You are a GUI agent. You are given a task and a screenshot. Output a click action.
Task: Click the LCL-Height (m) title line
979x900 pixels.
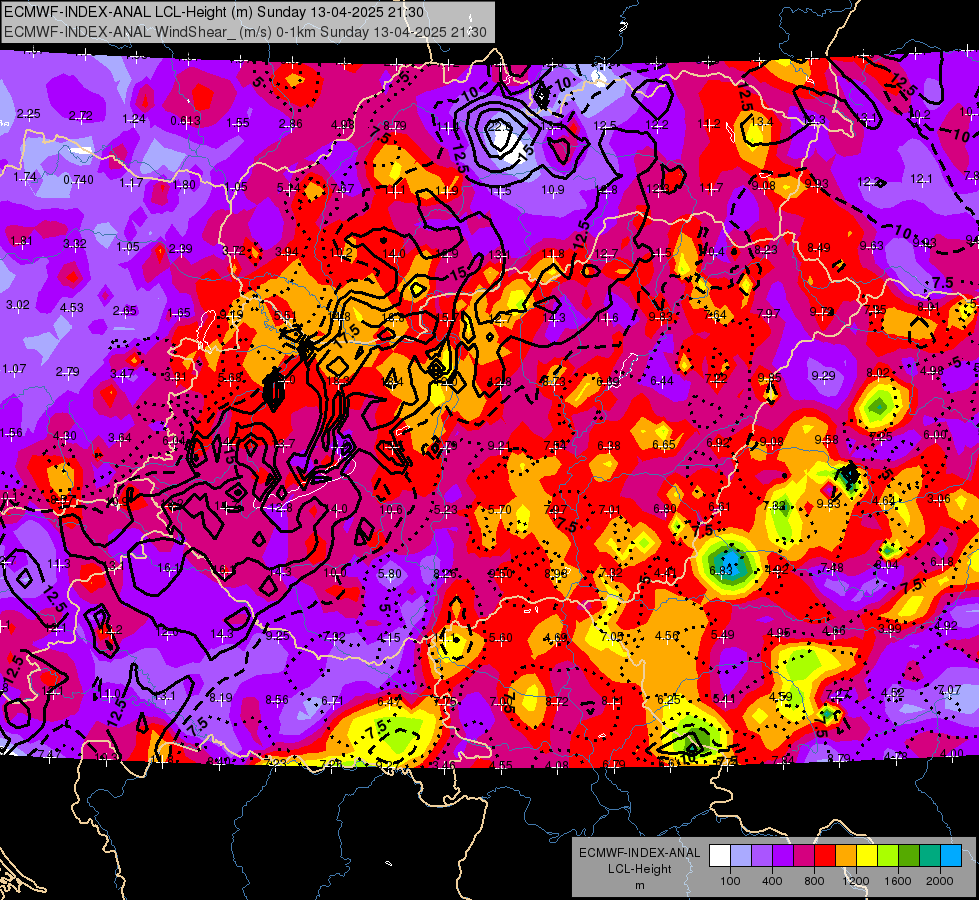click(x=214, y=12)
